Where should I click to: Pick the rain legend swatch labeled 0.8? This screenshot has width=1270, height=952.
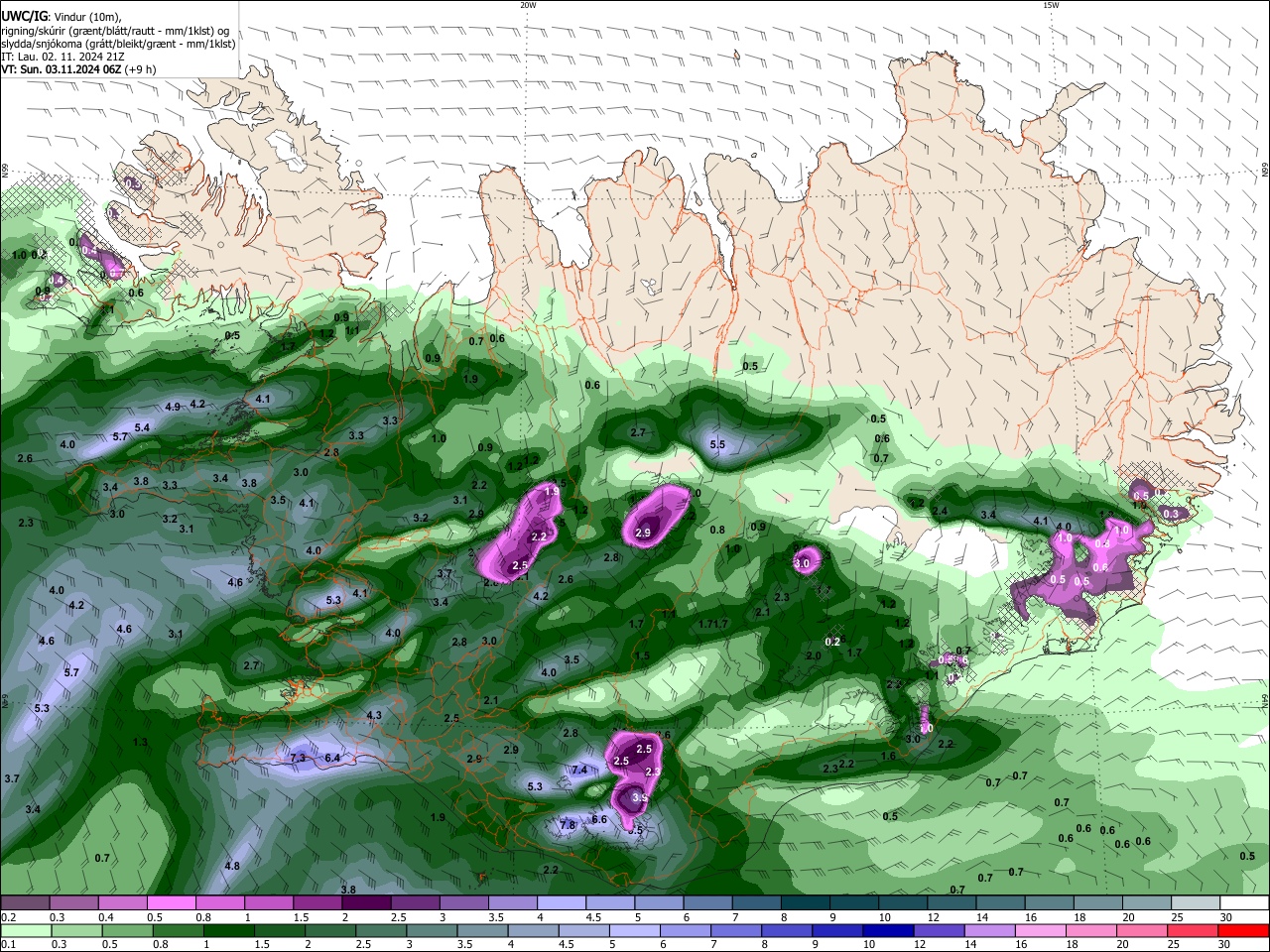[177, 930]
